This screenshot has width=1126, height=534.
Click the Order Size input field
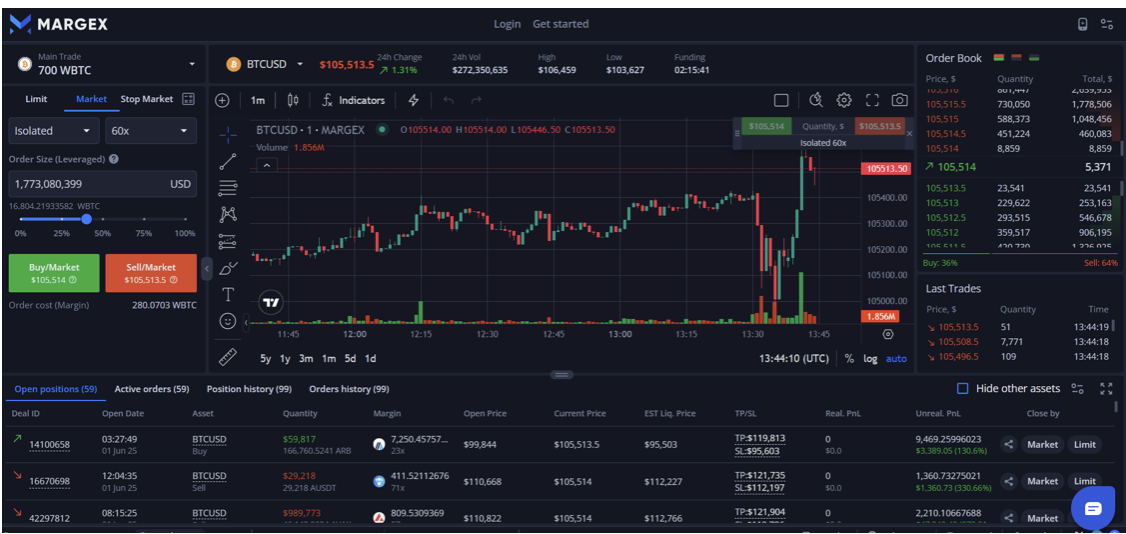[102, 184]
